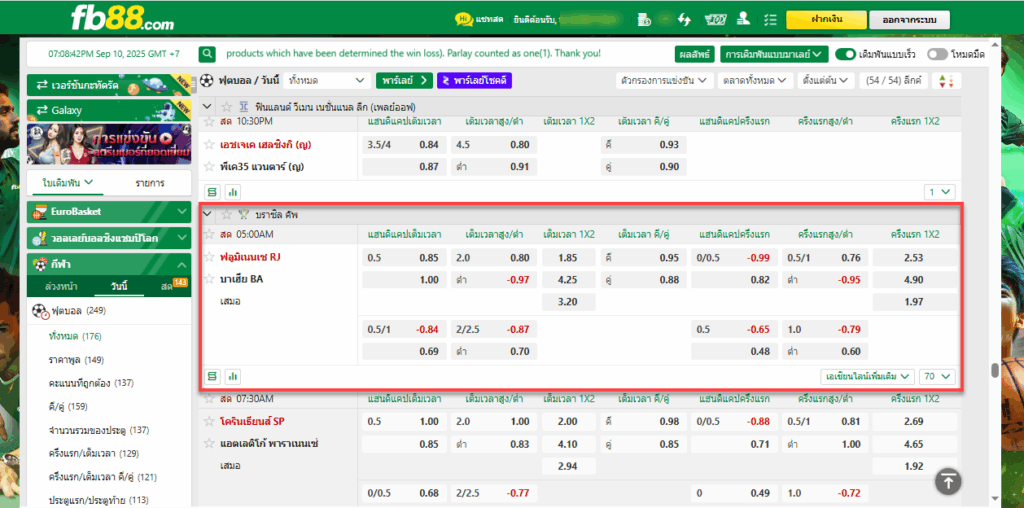This screenshot has width=1024, height=508.
Task: Open the ตั้งแต่ต้น sort dropdown
Action: pyautogui.click(x=826, y=81)
